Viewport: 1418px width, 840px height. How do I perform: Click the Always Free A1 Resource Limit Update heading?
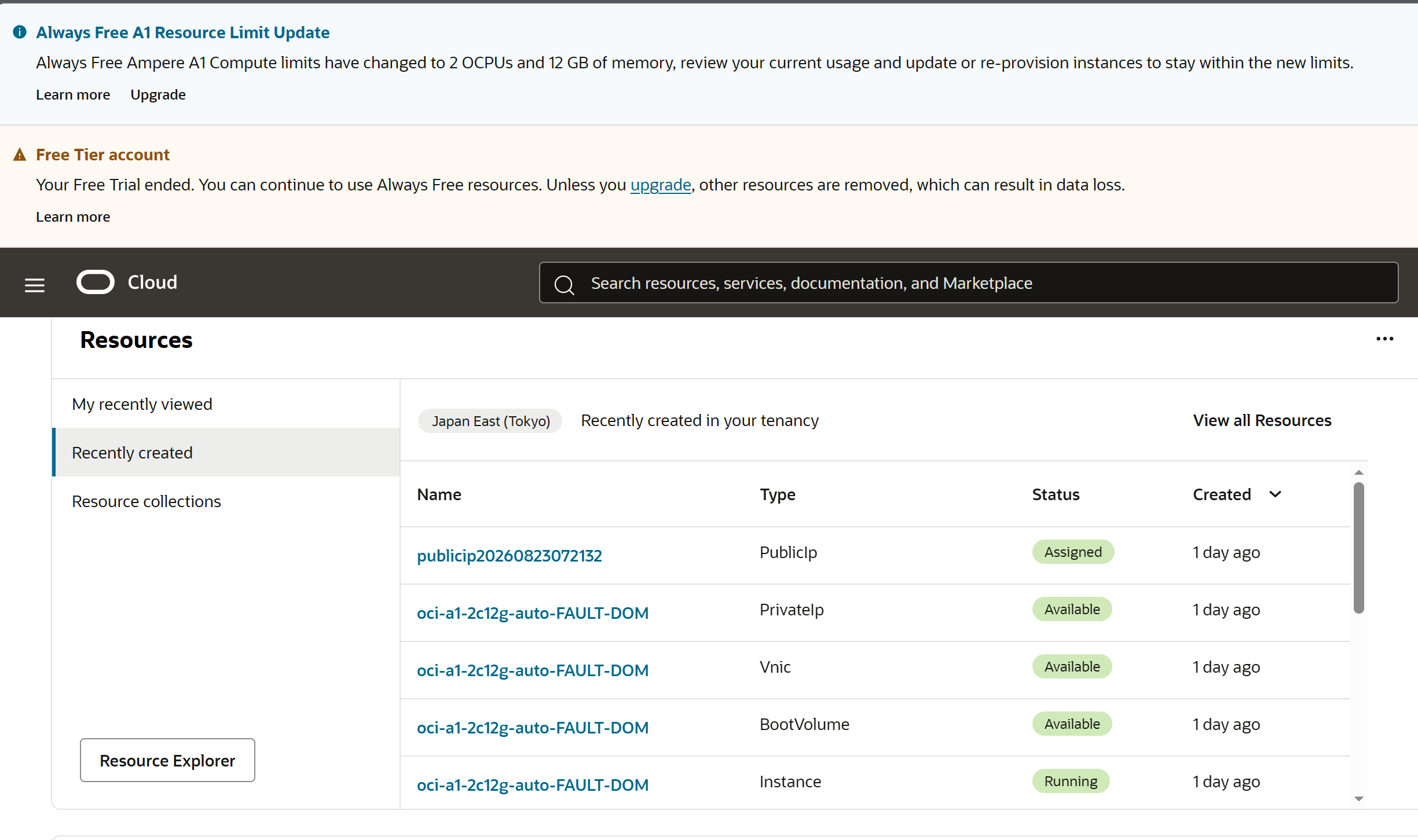pos(183,32)
